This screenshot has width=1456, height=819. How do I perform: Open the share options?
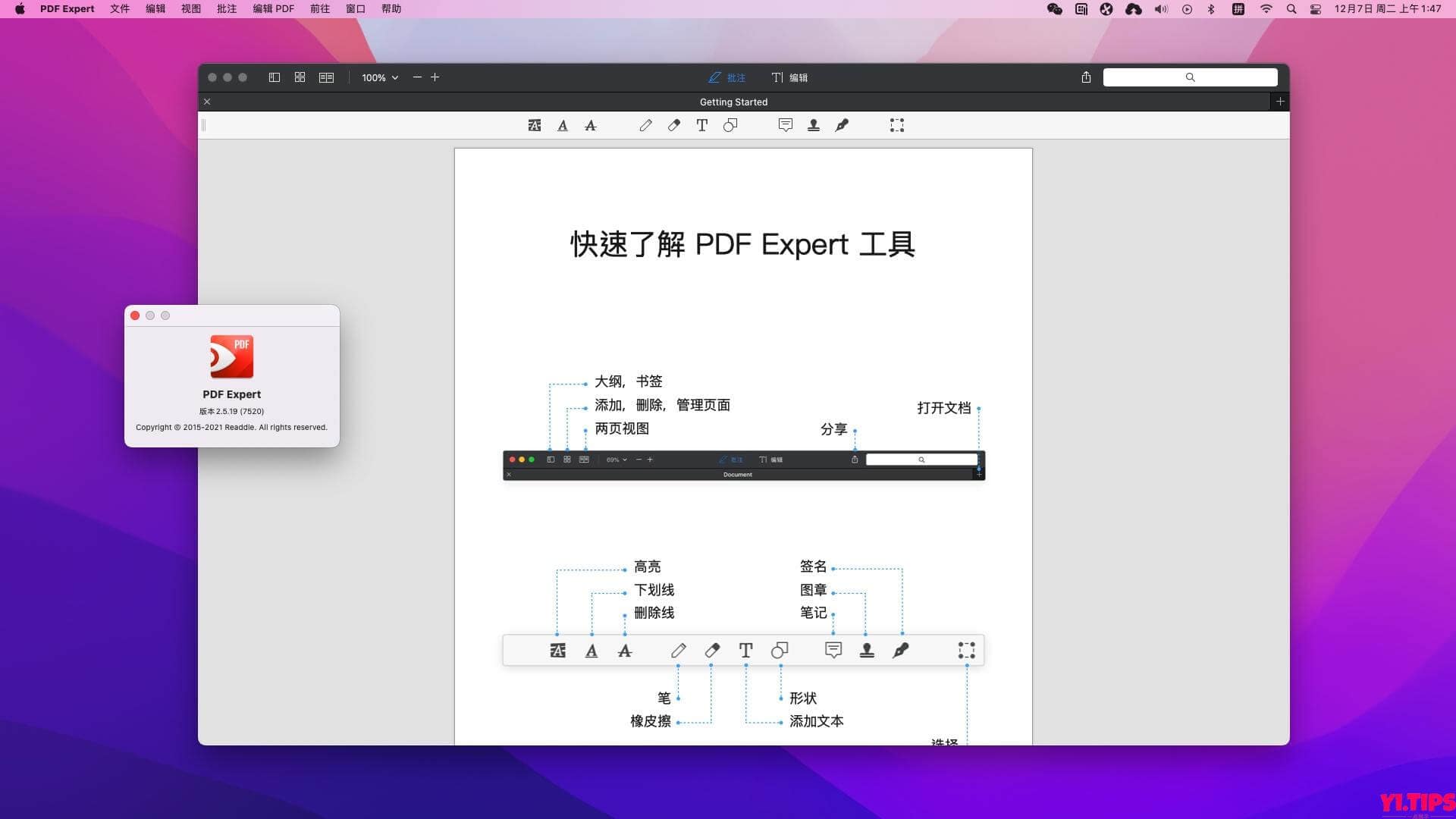tap(1086, 77)
